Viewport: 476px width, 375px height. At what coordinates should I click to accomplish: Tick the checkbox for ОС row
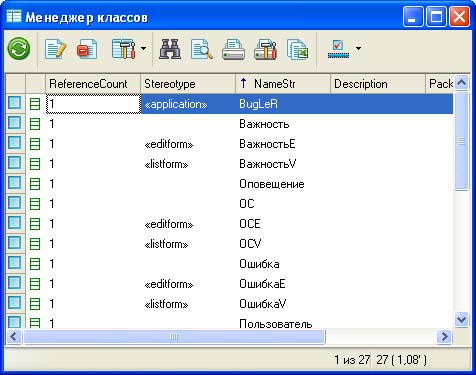pyautogui.click(x=15, y=203)
